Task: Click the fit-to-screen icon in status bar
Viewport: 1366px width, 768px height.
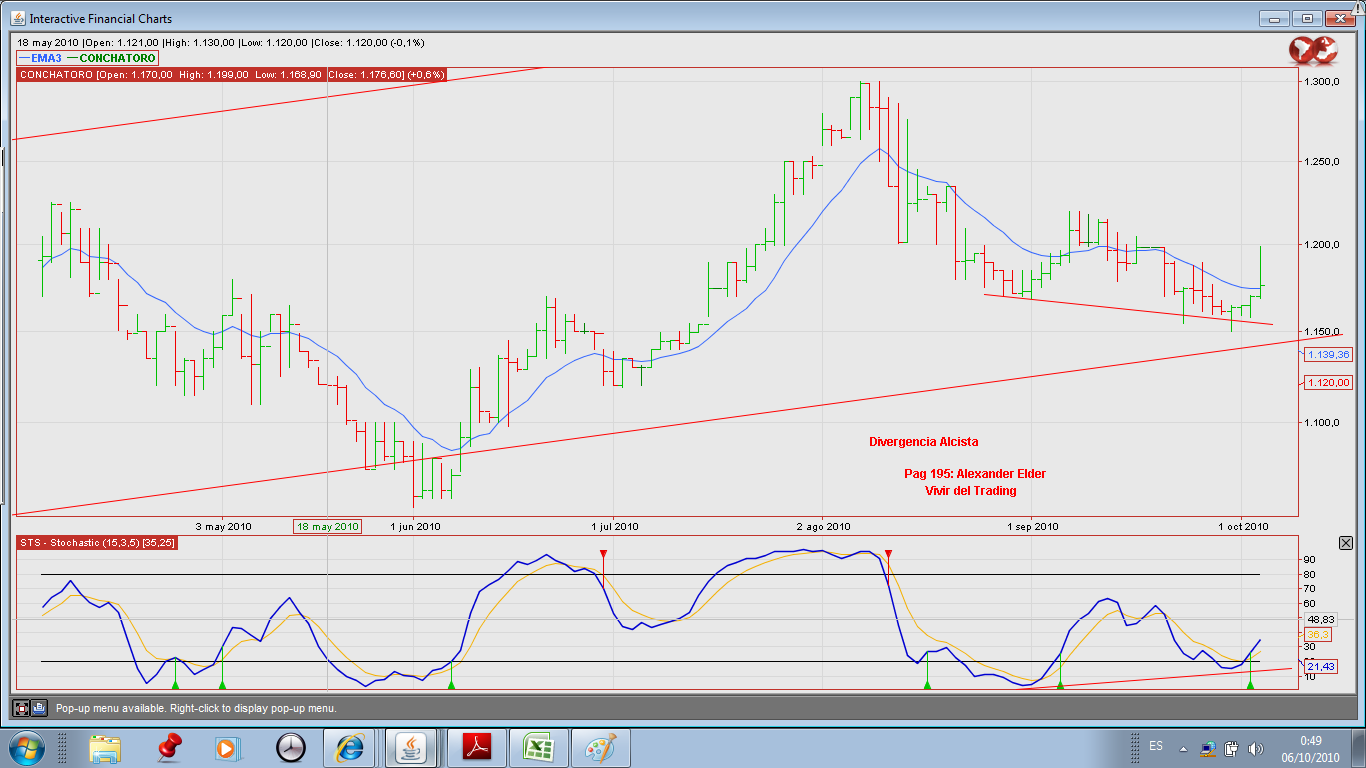Action: coord(21,708)
